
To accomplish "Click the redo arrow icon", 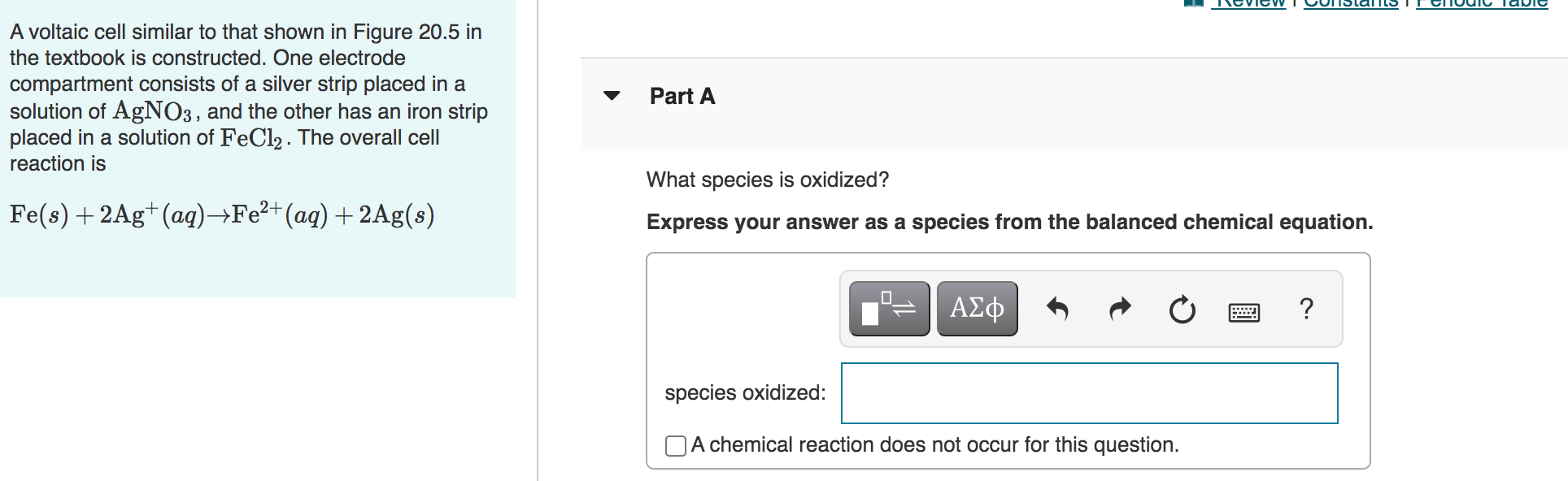I will 1120,309.
